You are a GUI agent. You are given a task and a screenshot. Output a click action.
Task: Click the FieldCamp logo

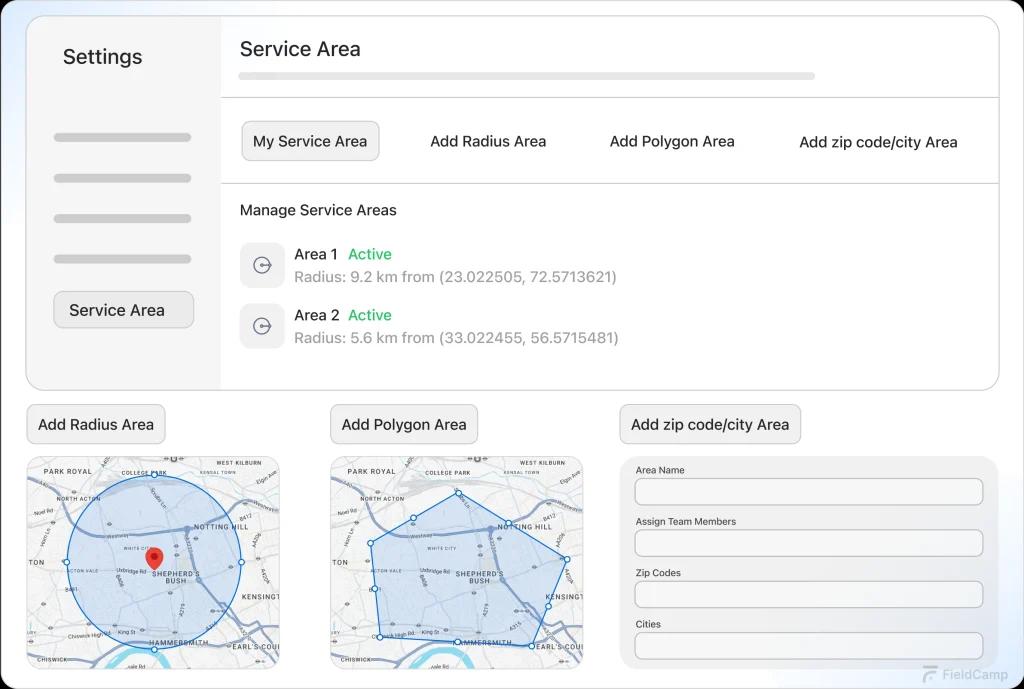951,675
